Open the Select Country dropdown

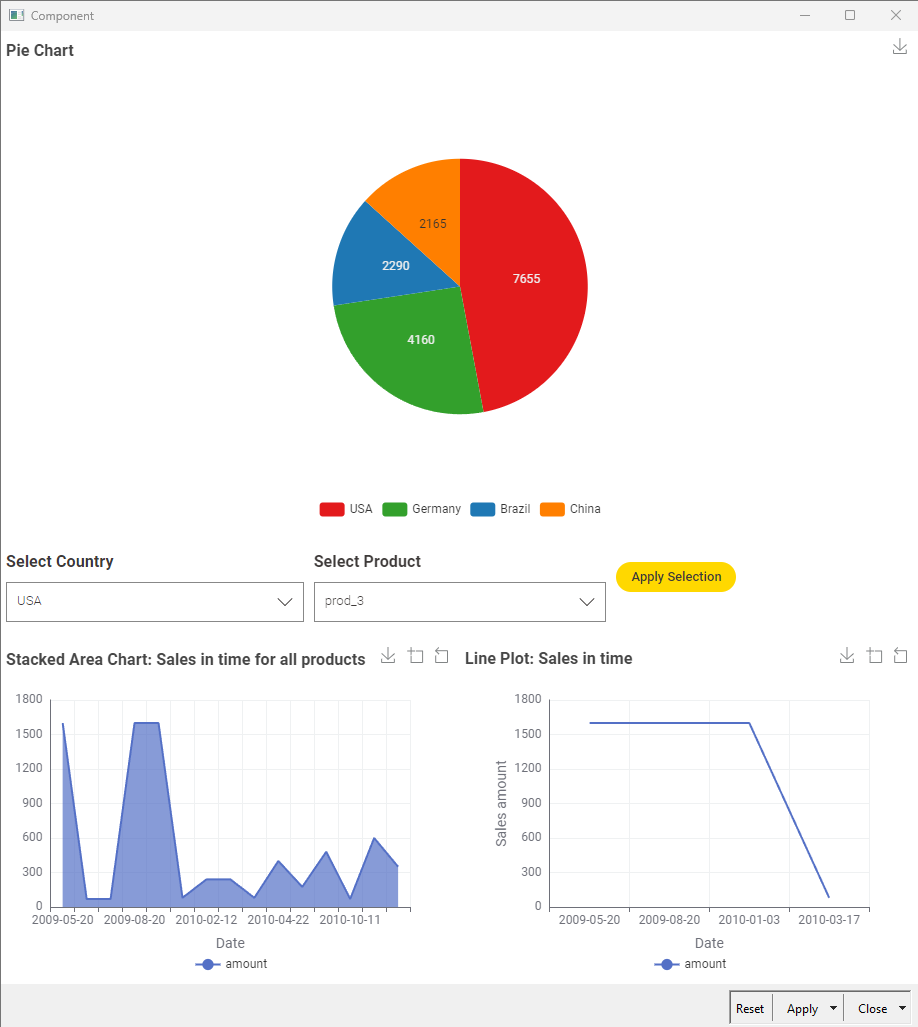[155, 602]
